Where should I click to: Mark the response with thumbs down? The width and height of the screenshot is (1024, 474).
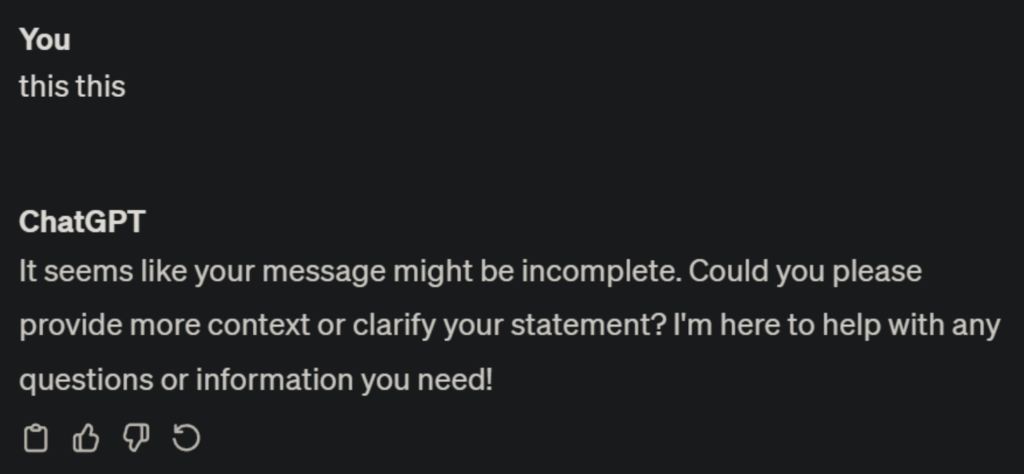click(137, 438)
